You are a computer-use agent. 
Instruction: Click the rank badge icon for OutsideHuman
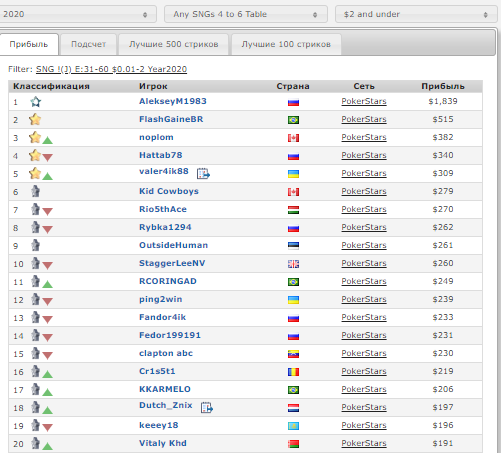tap(35, 245)
